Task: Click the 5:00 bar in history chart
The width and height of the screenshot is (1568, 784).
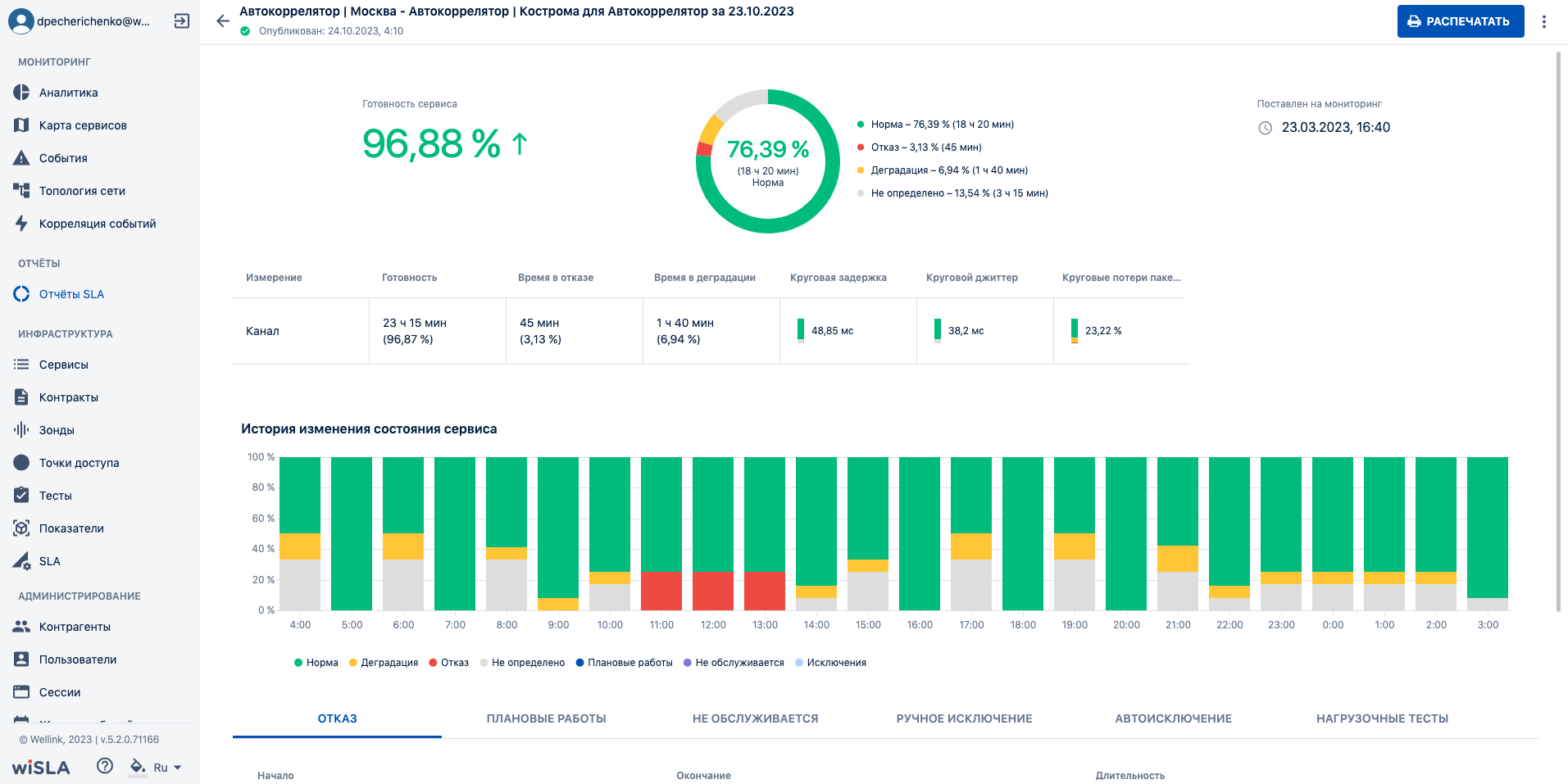Action: tap(352, 533)
